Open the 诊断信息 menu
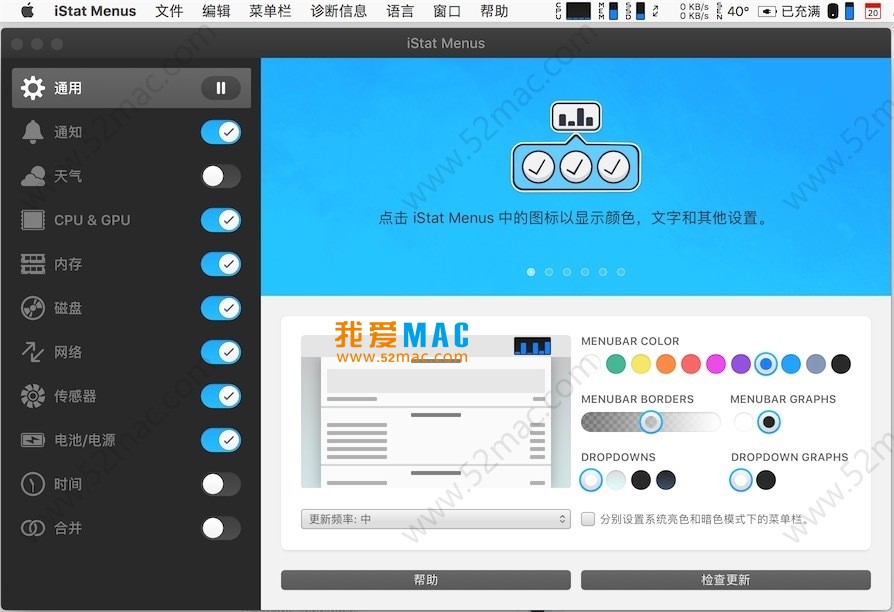 339,11
